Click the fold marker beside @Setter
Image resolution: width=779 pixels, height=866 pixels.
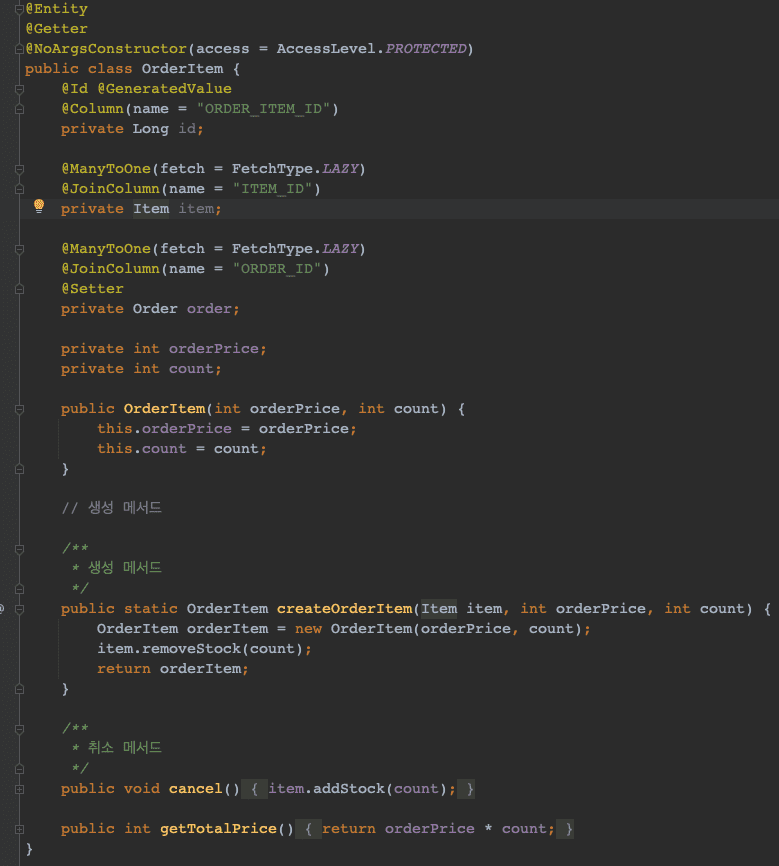click(x=19, y=289)
